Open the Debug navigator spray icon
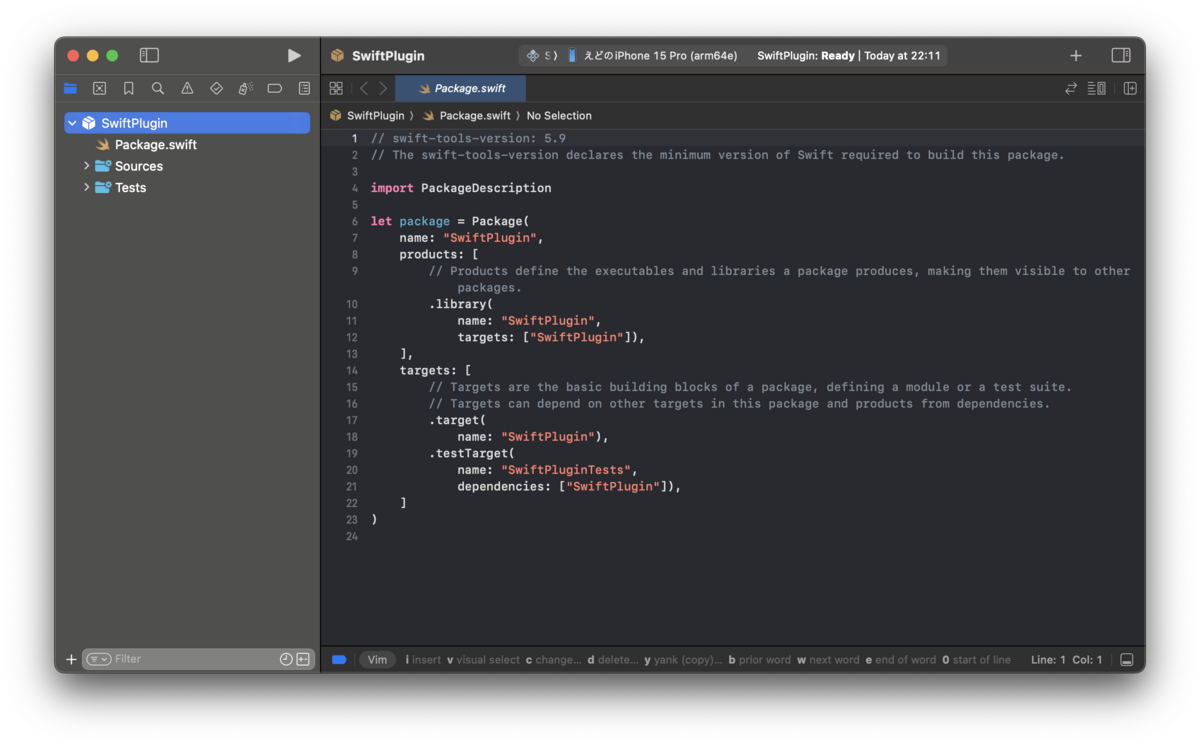The height and width of the screenshot is (745, 1200). (245, 88)
